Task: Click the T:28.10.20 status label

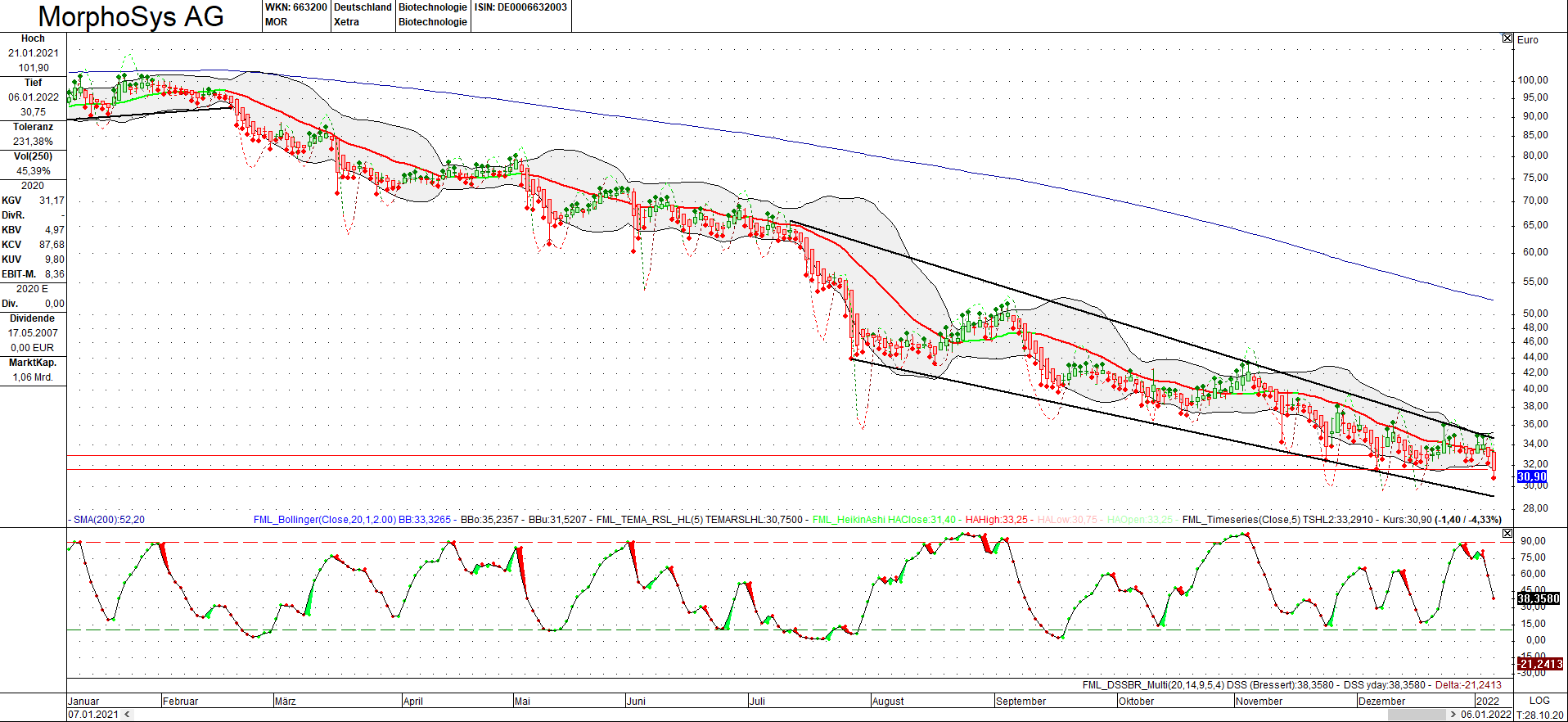Action: coord(1539,715)
